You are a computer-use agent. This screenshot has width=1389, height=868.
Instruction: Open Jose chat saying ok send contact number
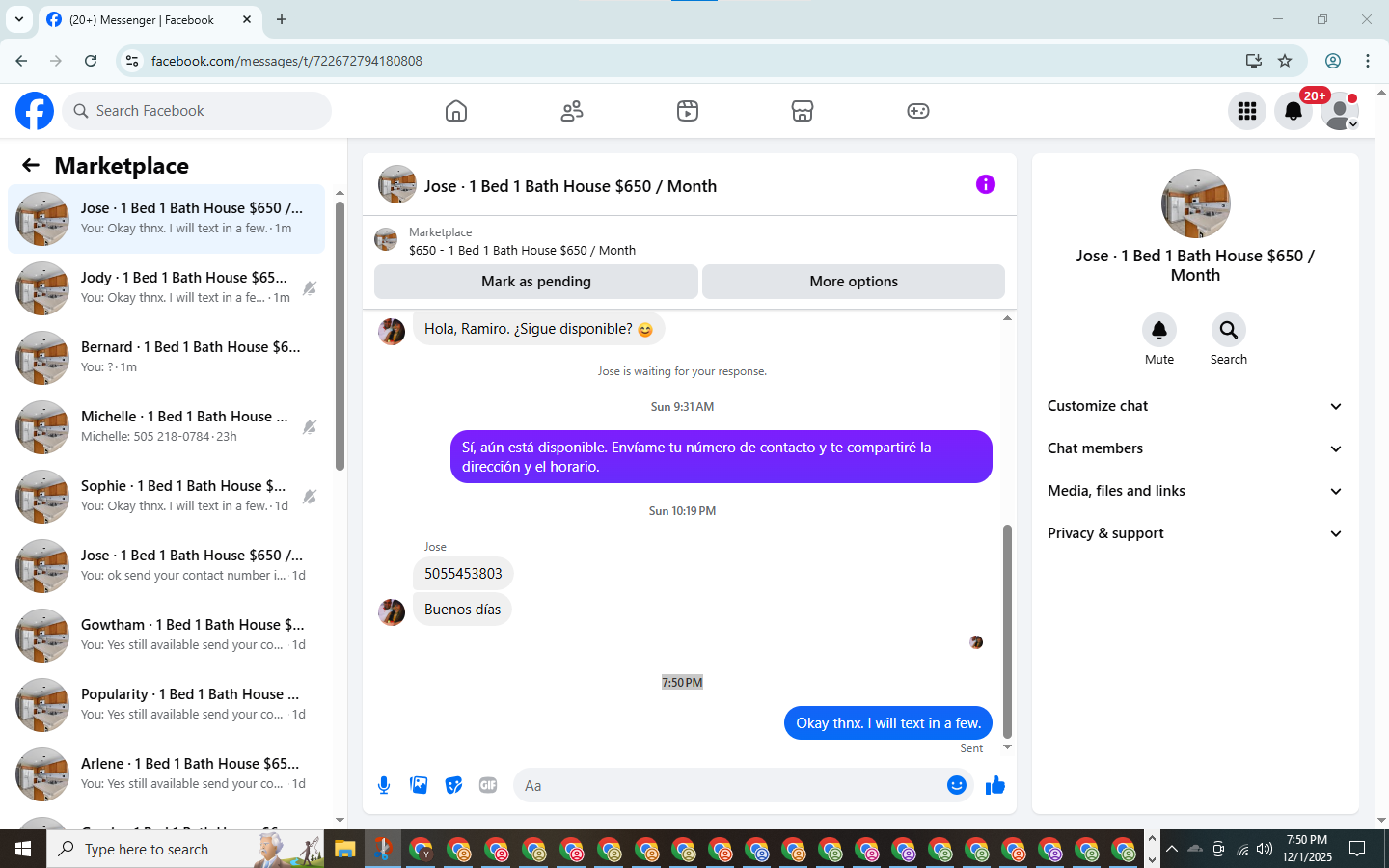pos(166,566)
